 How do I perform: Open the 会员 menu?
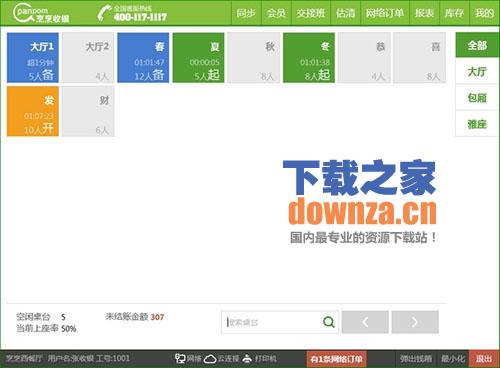[x=276, y=13]
